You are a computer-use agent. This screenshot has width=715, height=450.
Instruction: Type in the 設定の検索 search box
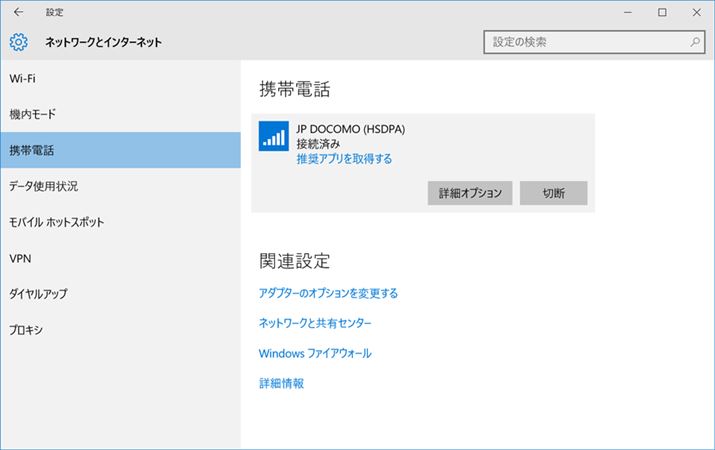coord(585,43)
